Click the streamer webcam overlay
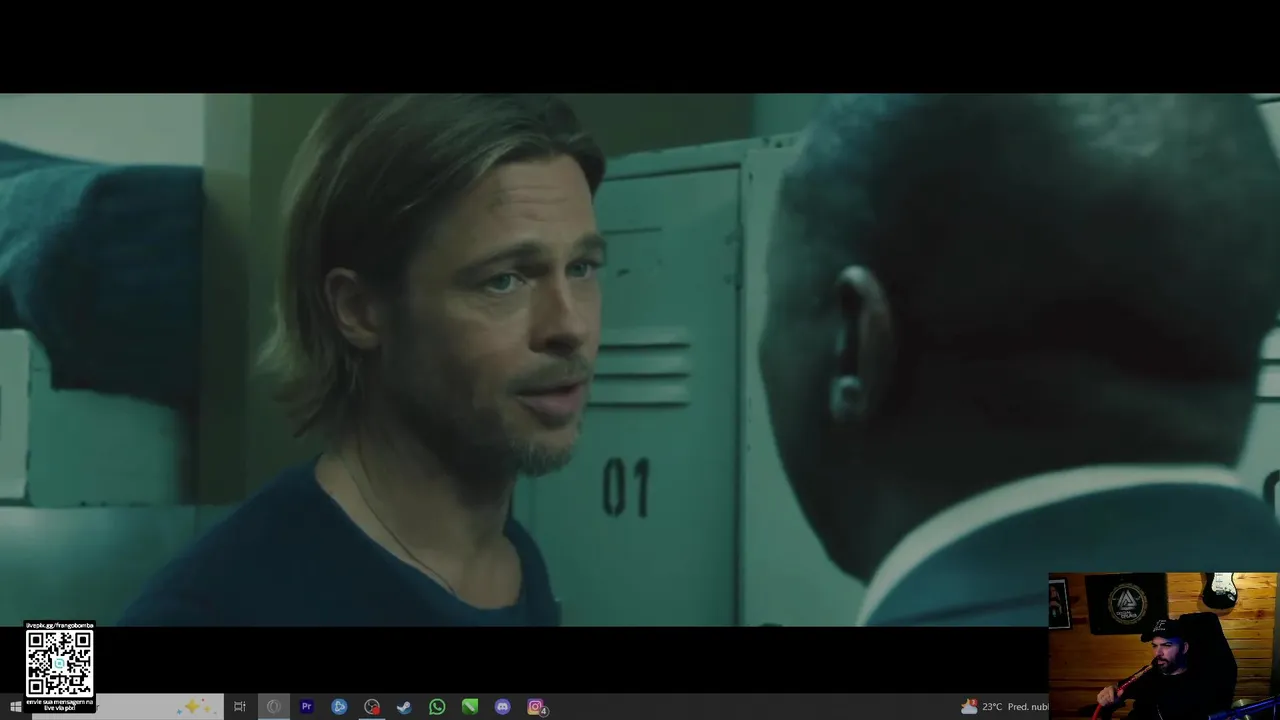Image resolution: width=1280 pixels, height=720 pixels. [1163, 646]
